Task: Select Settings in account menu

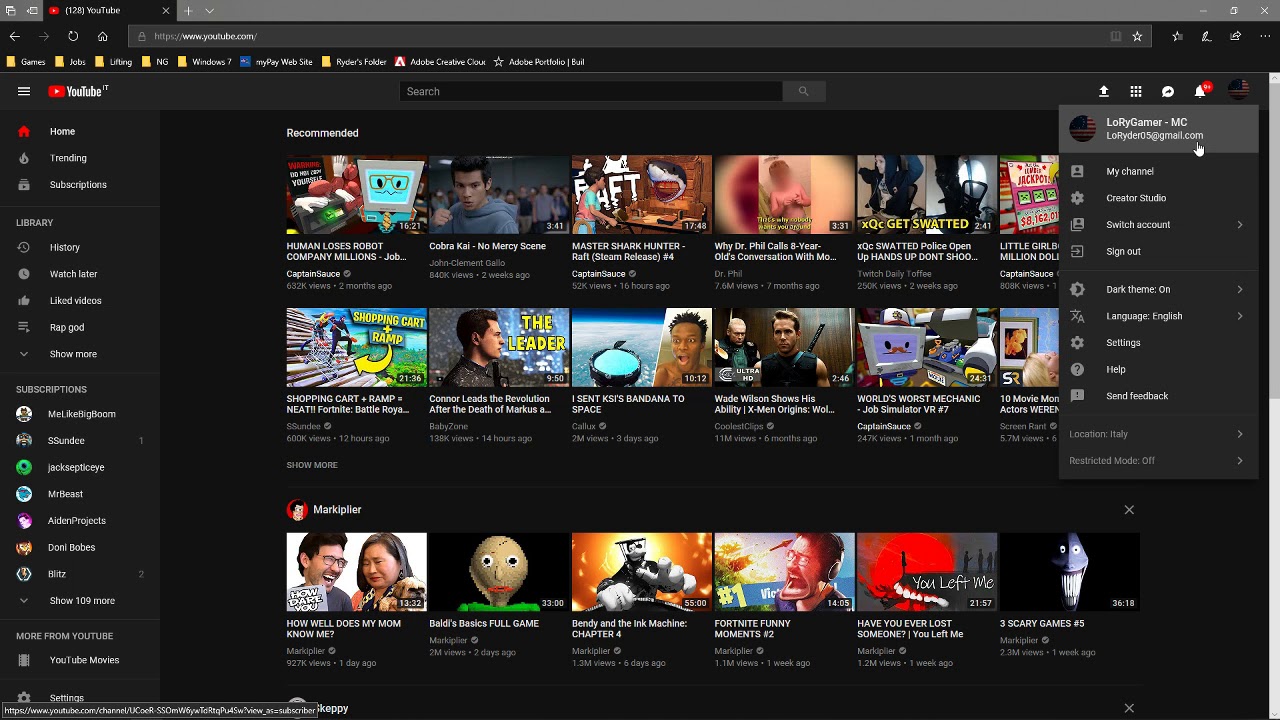Action: pos(1158,343)
